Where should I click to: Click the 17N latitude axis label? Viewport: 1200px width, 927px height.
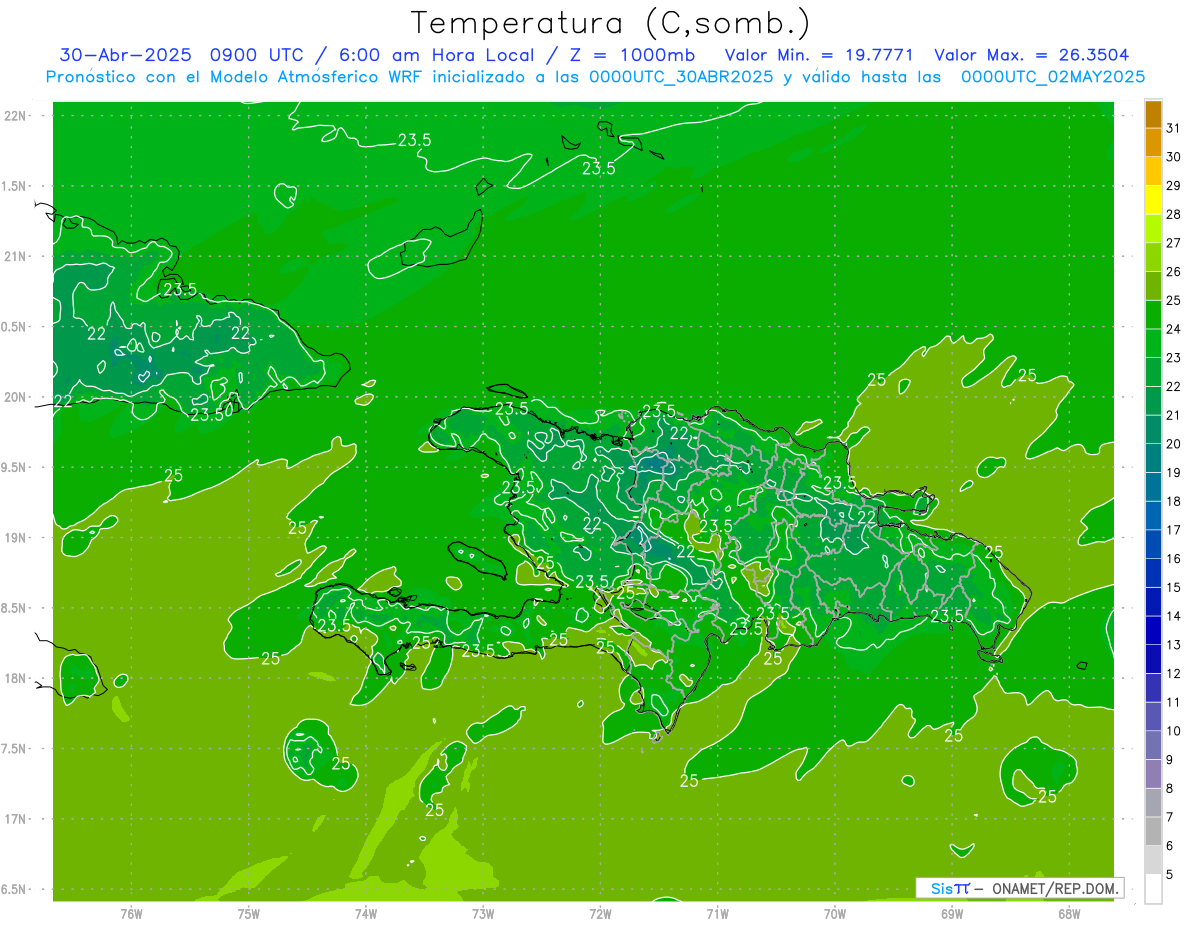coord(15,819)
